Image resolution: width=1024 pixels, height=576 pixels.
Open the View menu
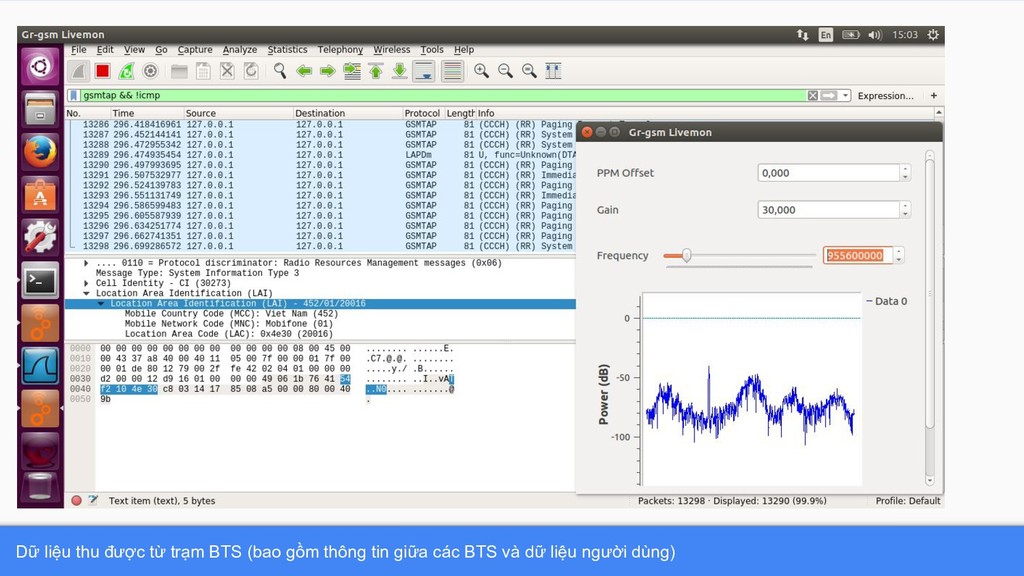[x=134, y=50]
